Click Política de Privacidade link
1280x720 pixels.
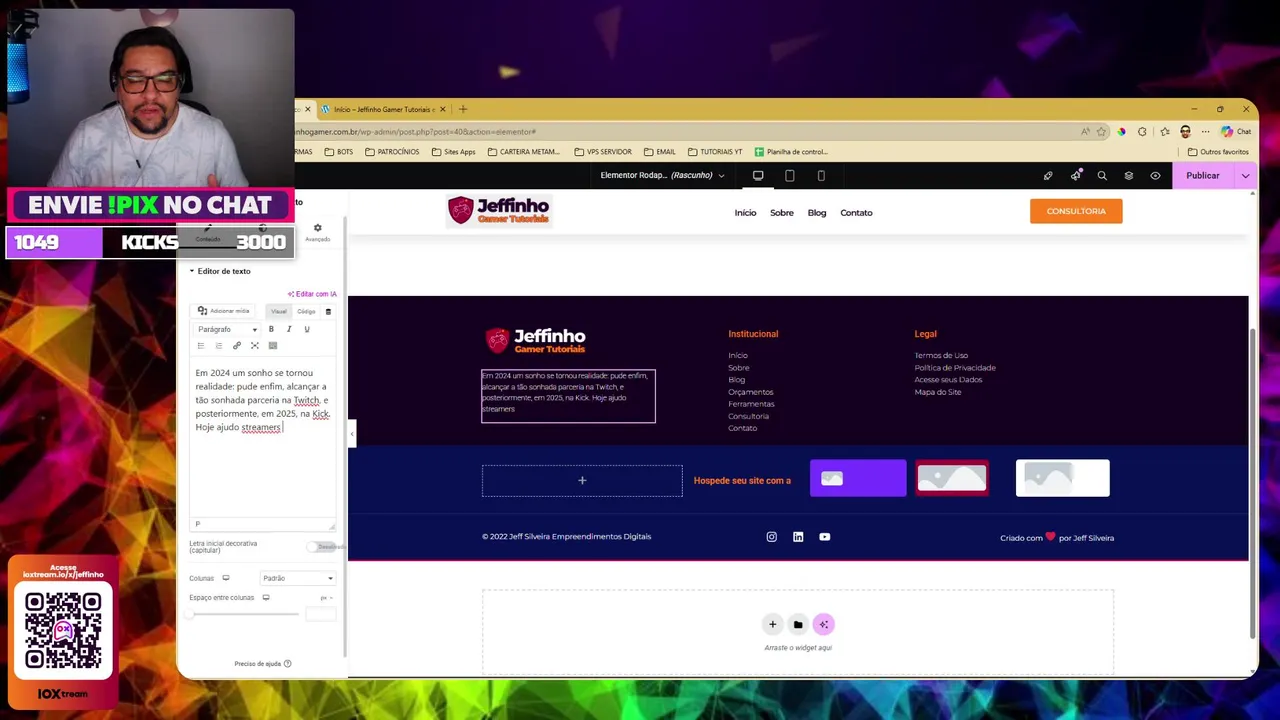click(x=955, y=368)
